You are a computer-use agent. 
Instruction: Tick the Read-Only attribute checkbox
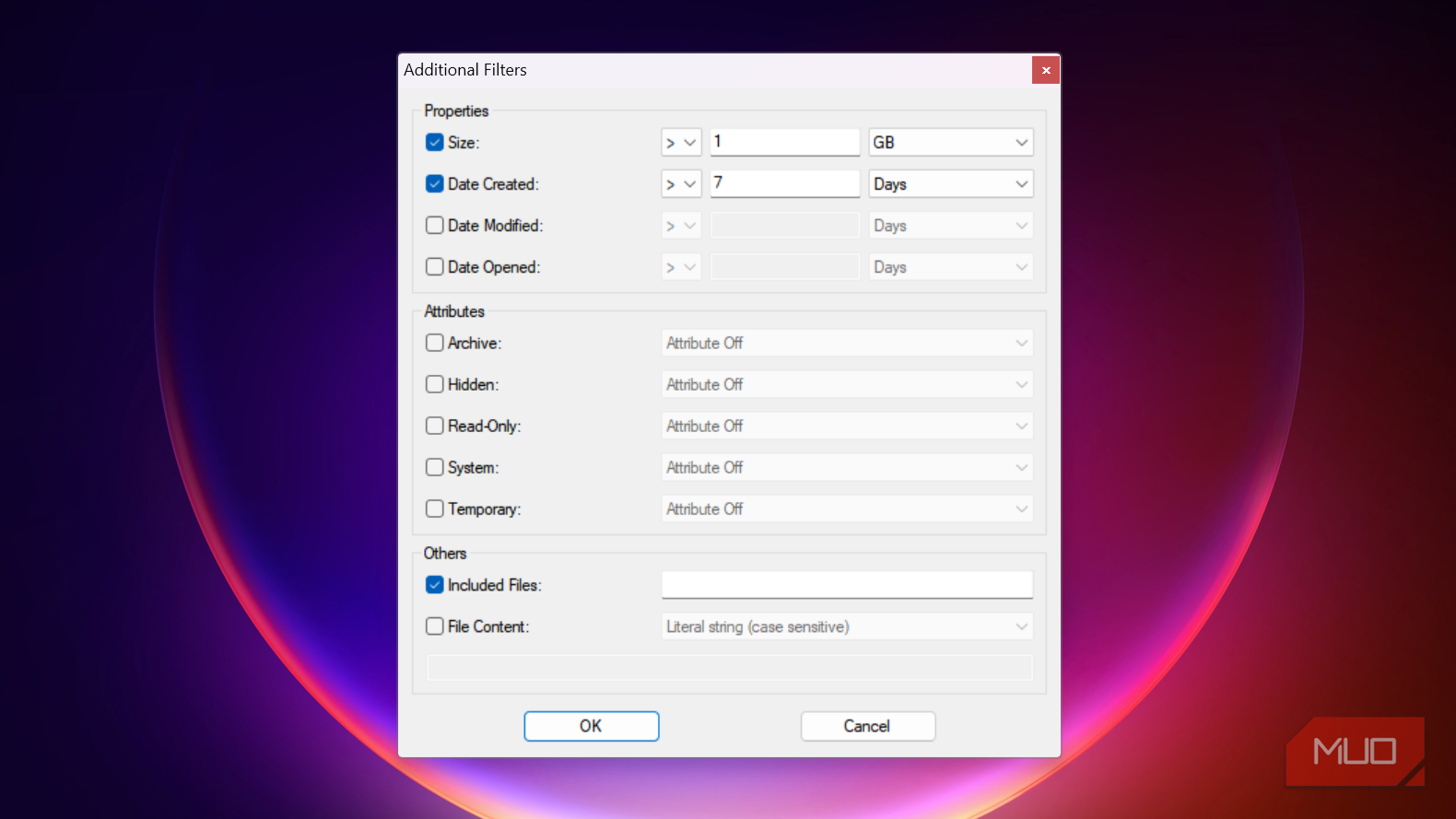click(x=435, y=426)
